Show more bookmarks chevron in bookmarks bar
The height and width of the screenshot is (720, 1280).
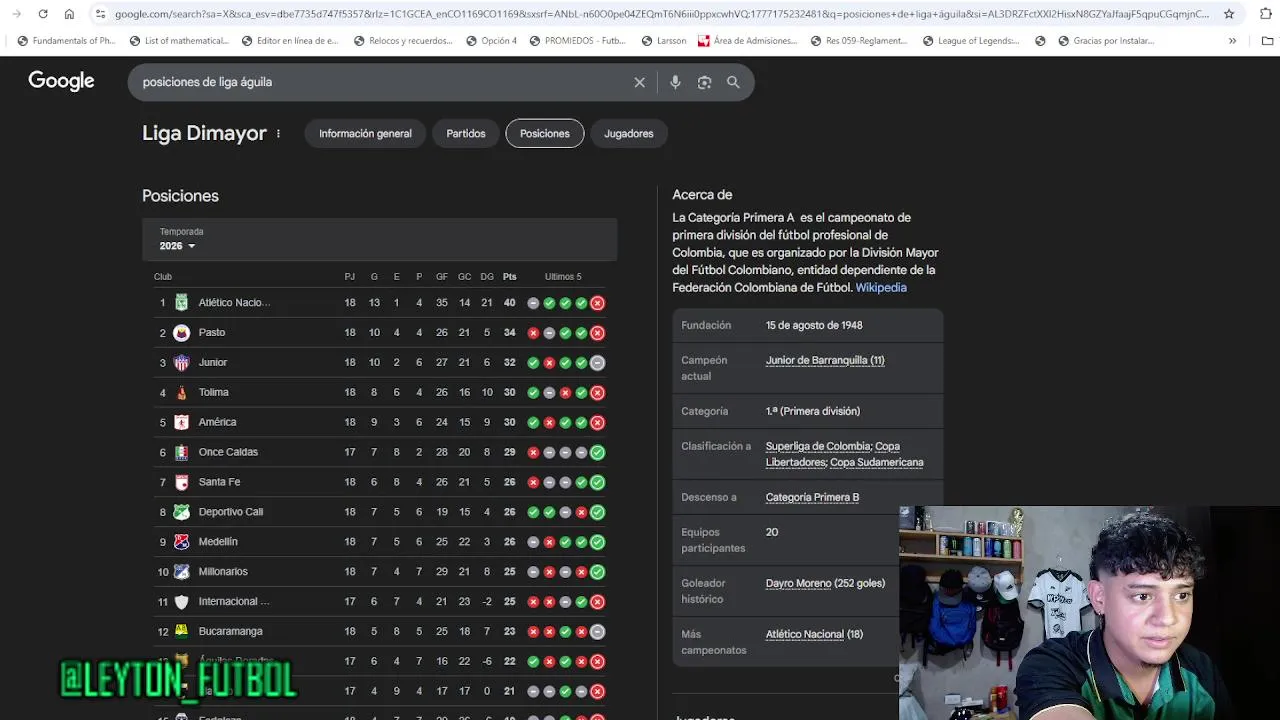(1232, 41)
